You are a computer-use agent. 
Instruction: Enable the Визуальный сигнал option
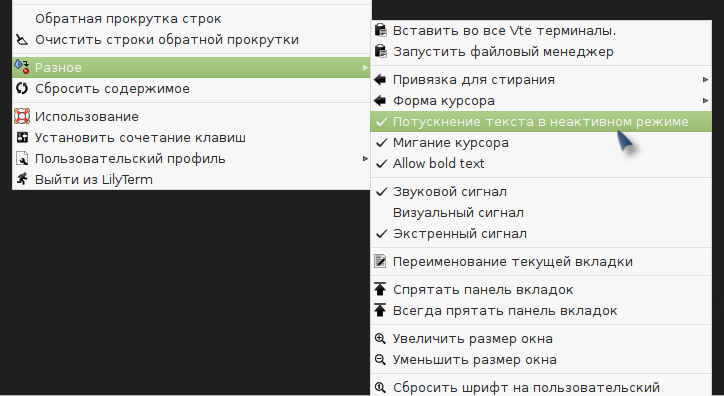pos(541,212)
